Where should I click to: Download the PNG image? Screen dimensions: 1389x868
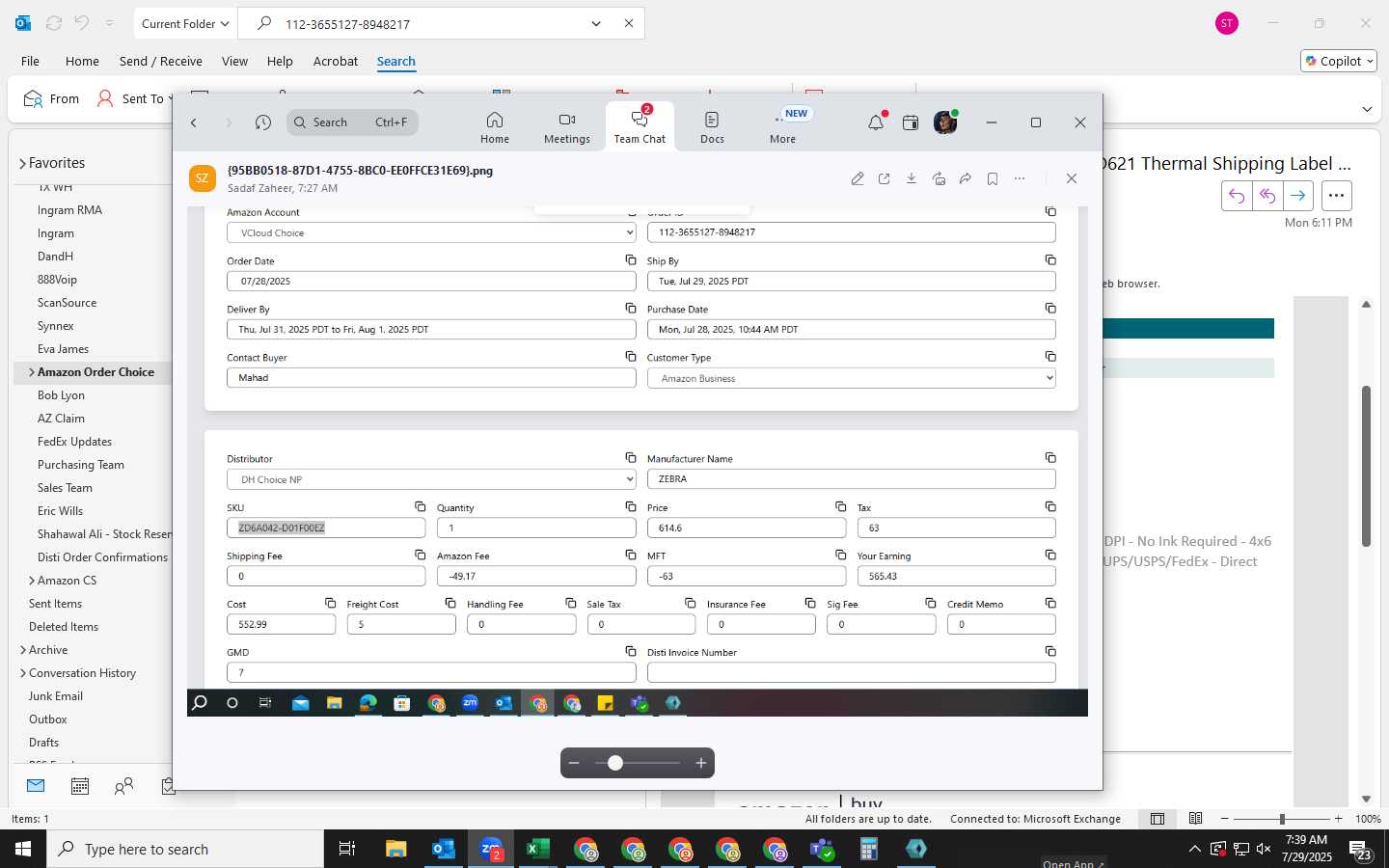click(912, 178)
